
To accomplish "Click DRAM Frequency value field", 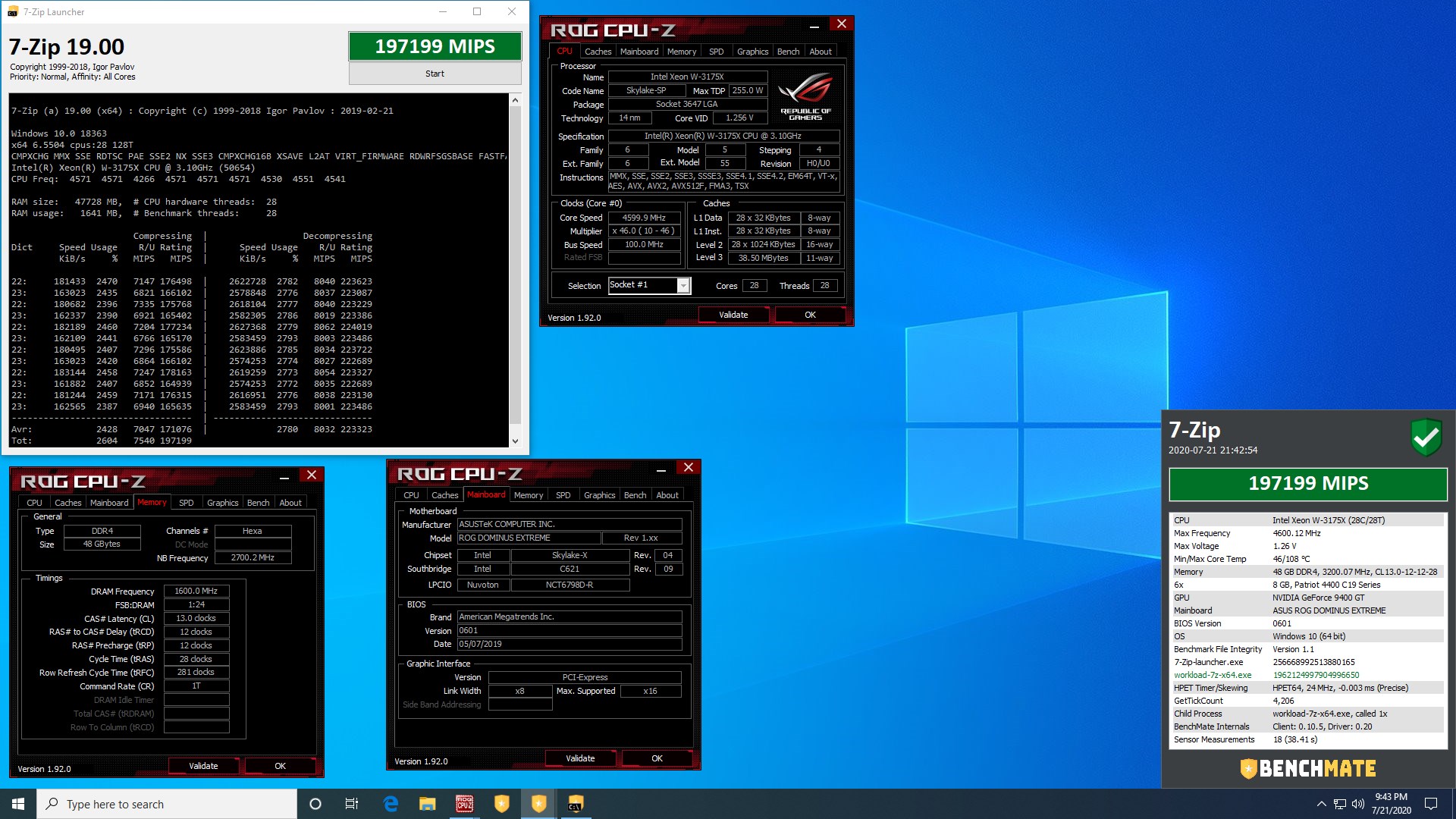I will [x=196, y=591].
